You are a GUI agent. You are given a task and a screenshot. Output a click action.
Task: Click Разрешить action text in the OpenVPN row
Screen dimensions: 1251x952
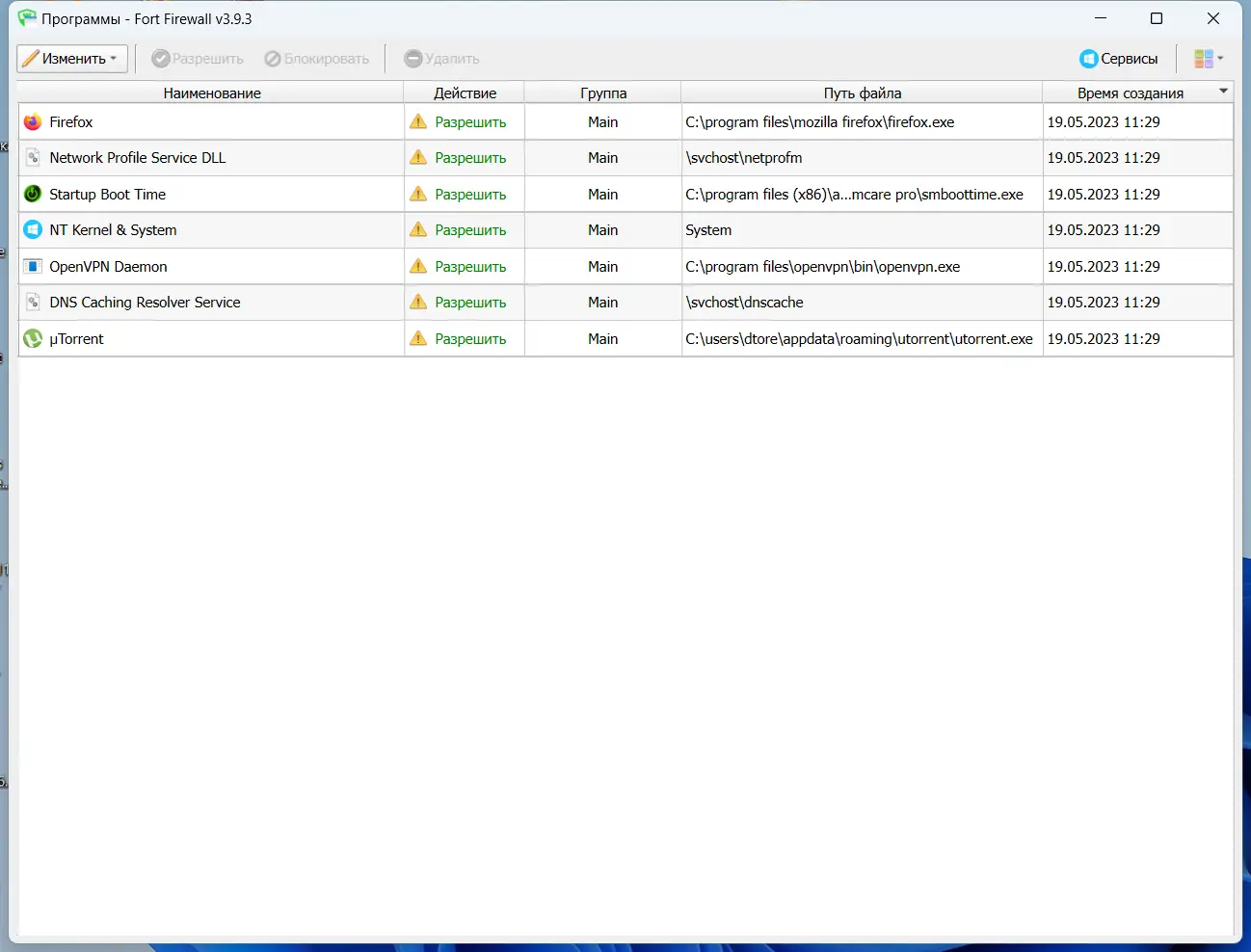tap(470, 267)
